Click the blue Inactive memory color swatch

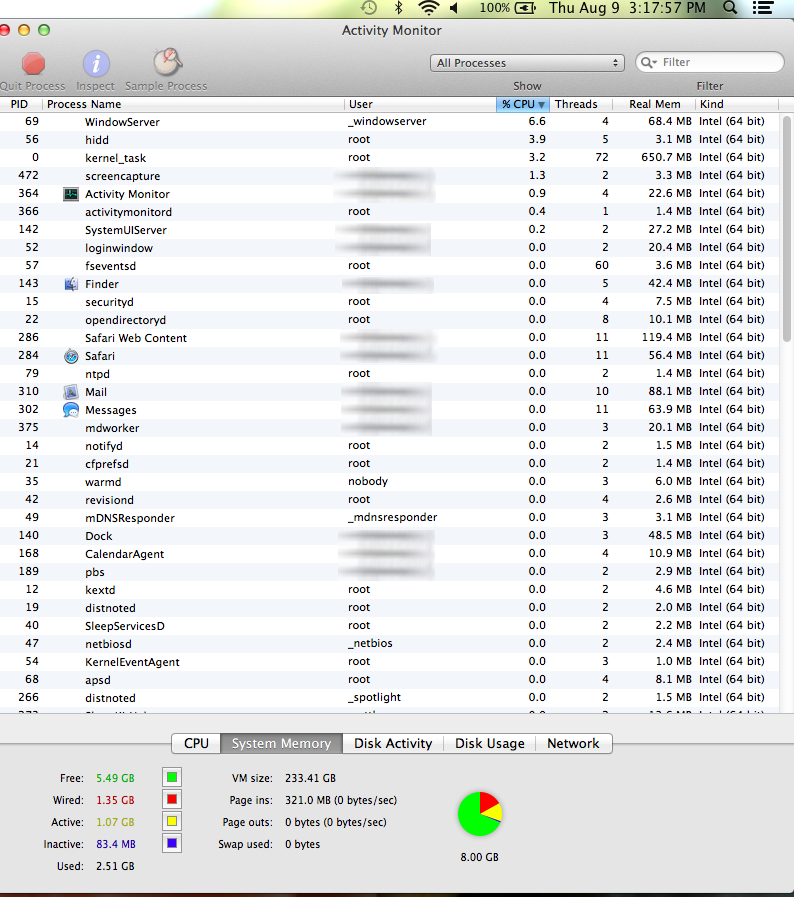pos(172,843)
